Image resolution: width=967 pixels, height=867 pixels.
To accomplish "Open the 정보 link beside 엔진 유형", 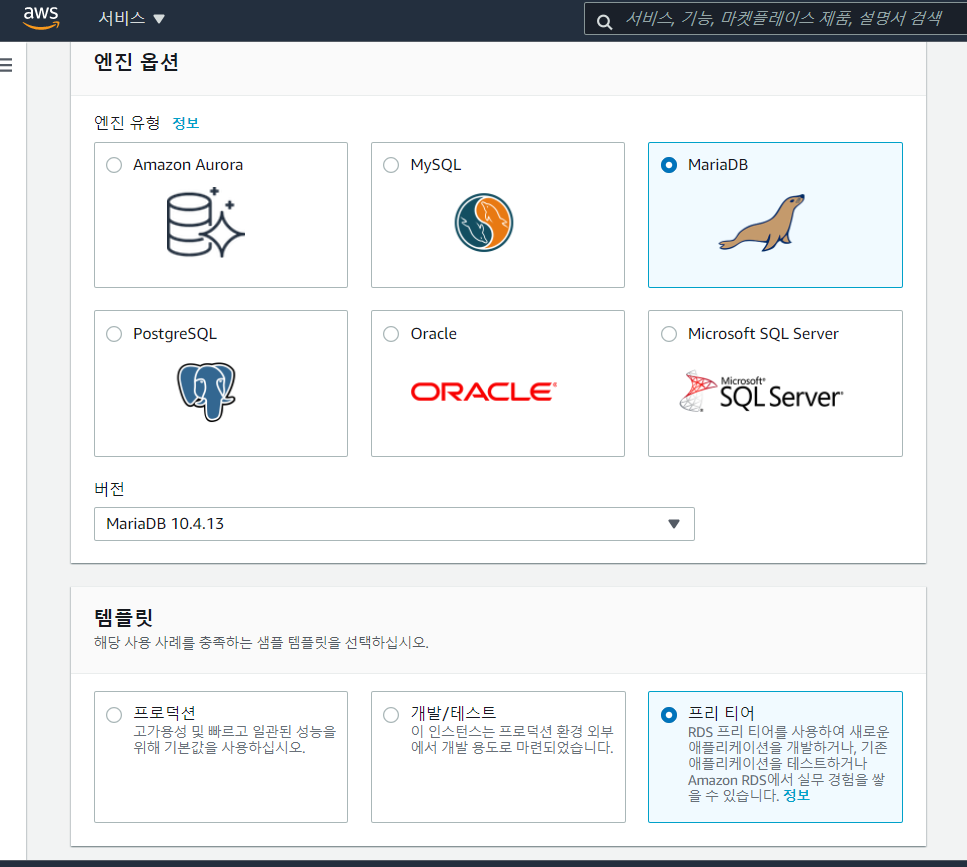I will click(186, 123).
